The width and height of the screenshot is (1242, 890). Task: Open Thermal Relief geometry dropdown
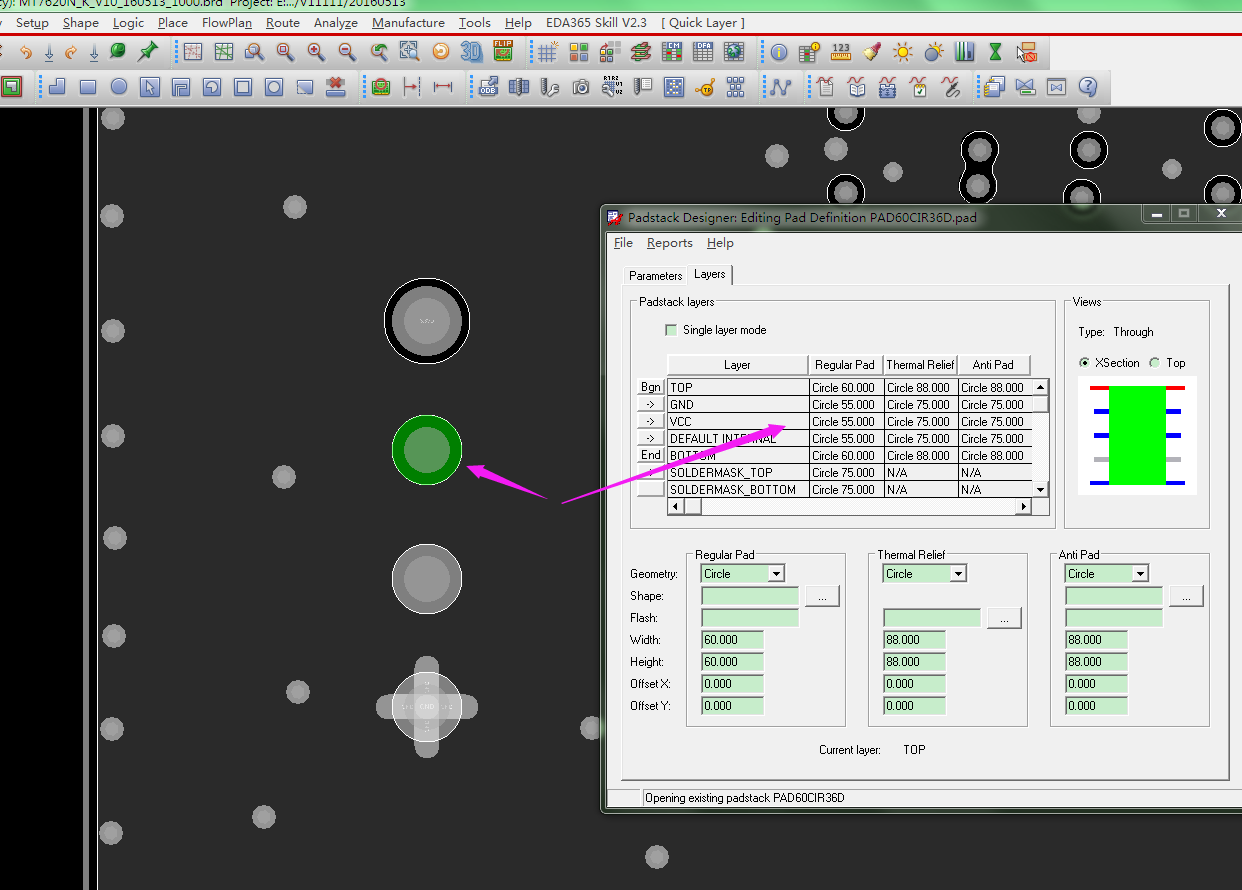[958, 574]
